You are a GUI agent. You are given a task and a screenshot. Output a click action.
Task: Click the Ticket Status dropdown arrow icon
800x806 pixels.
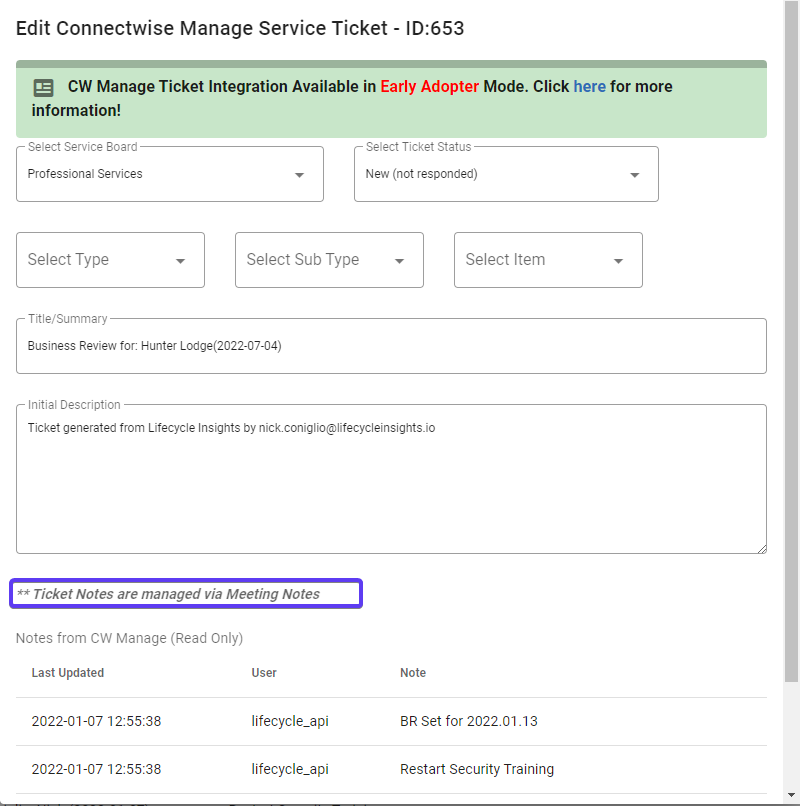634,175
